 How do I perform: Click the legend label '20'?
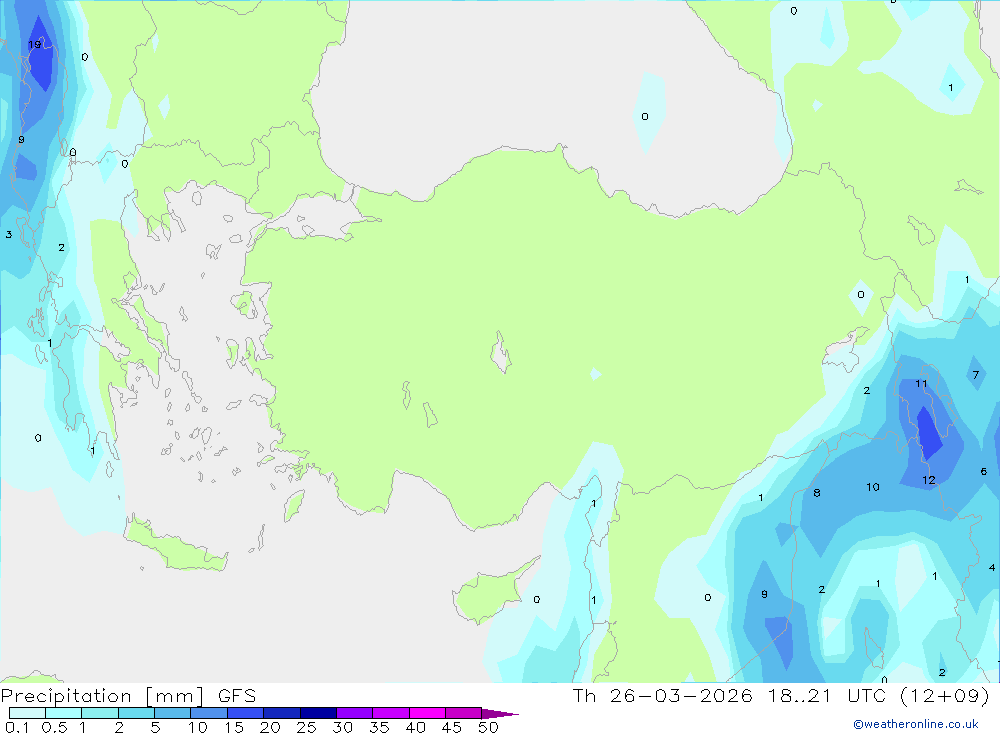click(x=270, y=727)
